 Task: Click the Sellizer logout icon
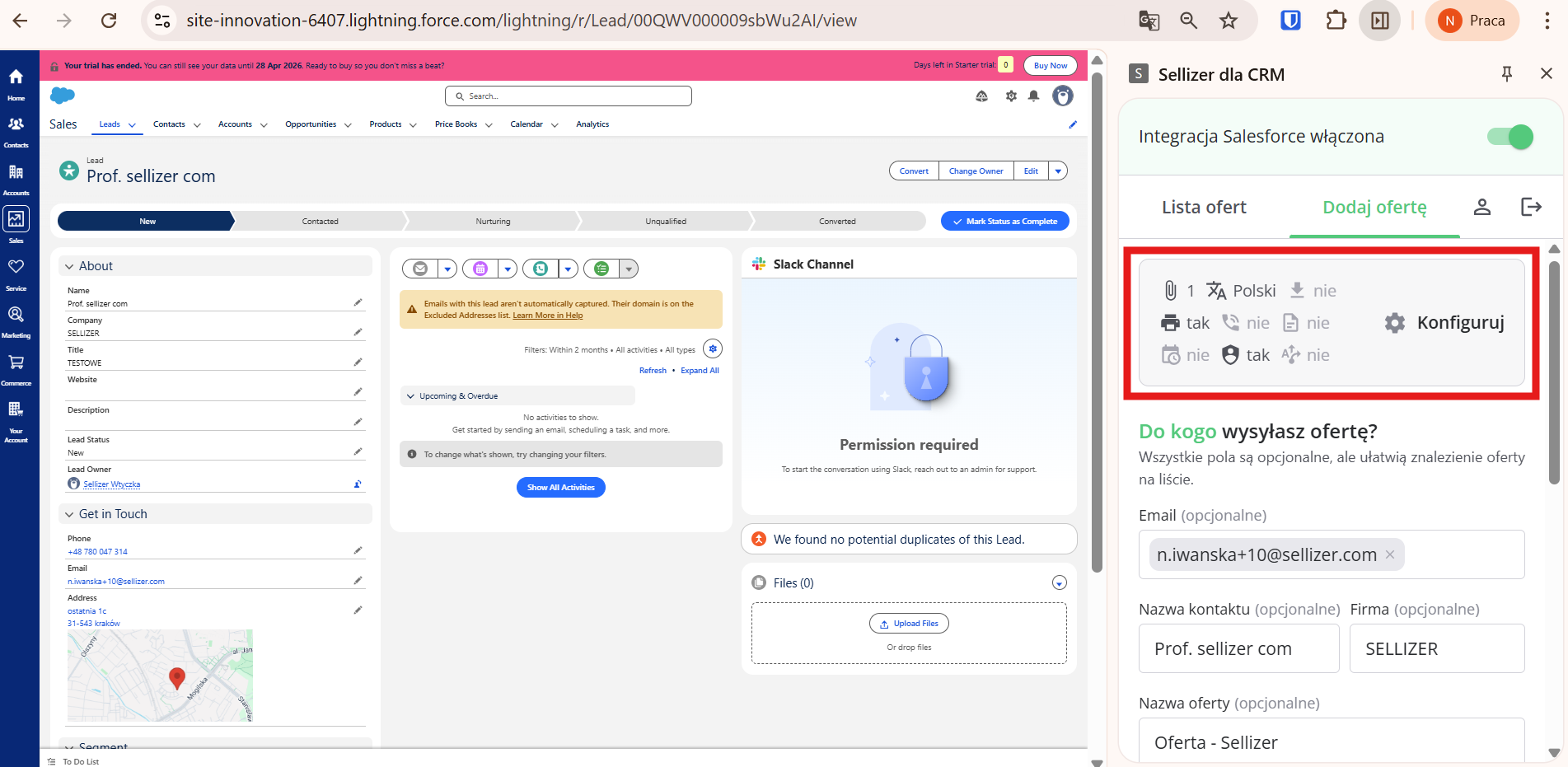pos(1531,207)
